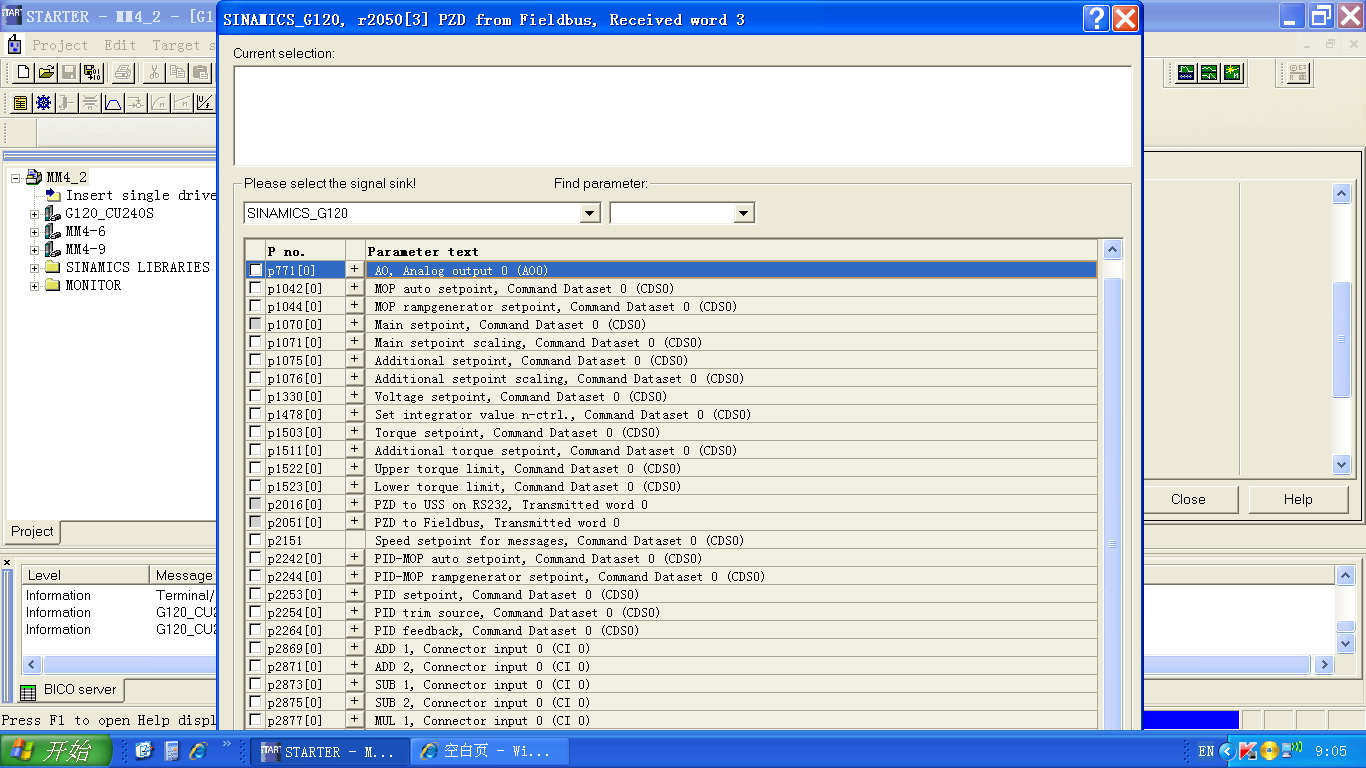Screen dimensions: 1366x768
Task: Click the background window scroll-down arrow
Action: click(x=1342, y=464)
